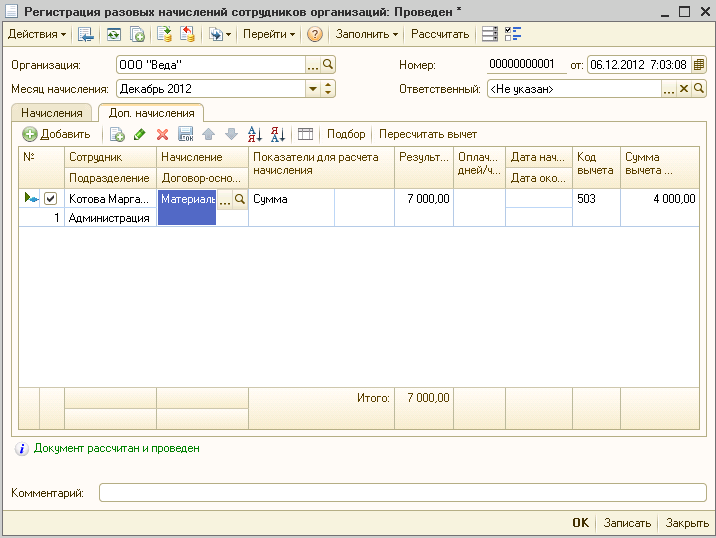Viewport: 716px width, 538px height.
Task: Click the Код вычета column header
Action: (x=596, y=167)
